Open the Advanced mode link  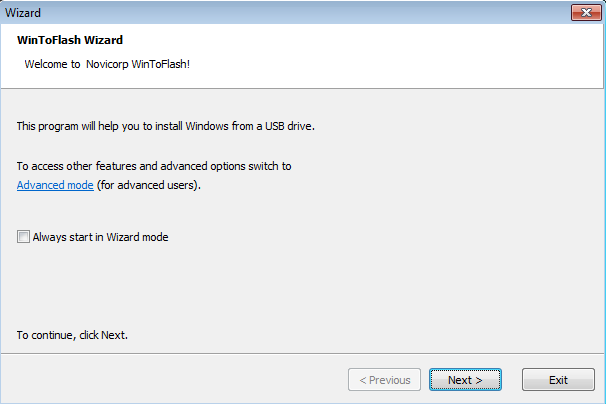click(x=55, y=185)
